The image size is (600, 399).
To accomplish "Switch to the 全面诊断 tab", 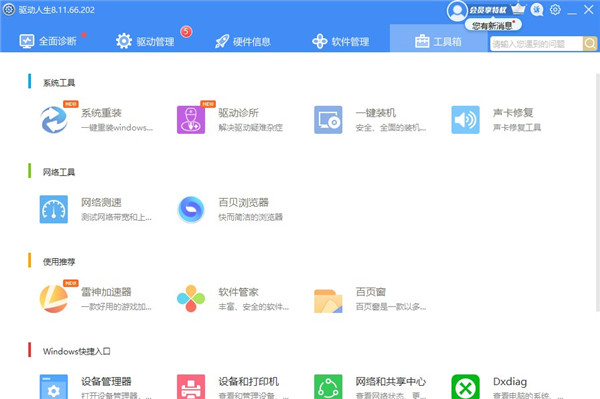I will (48, 41).
